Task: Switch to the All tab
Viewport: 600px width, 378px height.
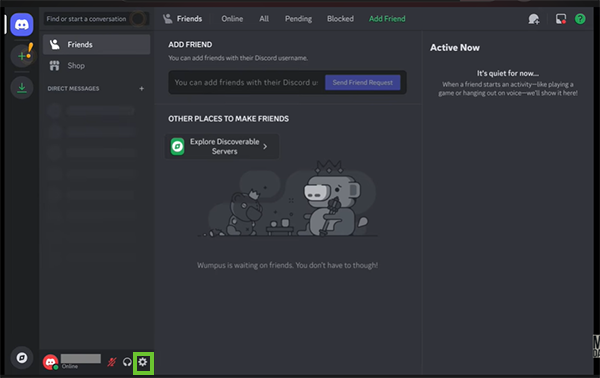Action: pyautogui.click(x=264, y=19)
